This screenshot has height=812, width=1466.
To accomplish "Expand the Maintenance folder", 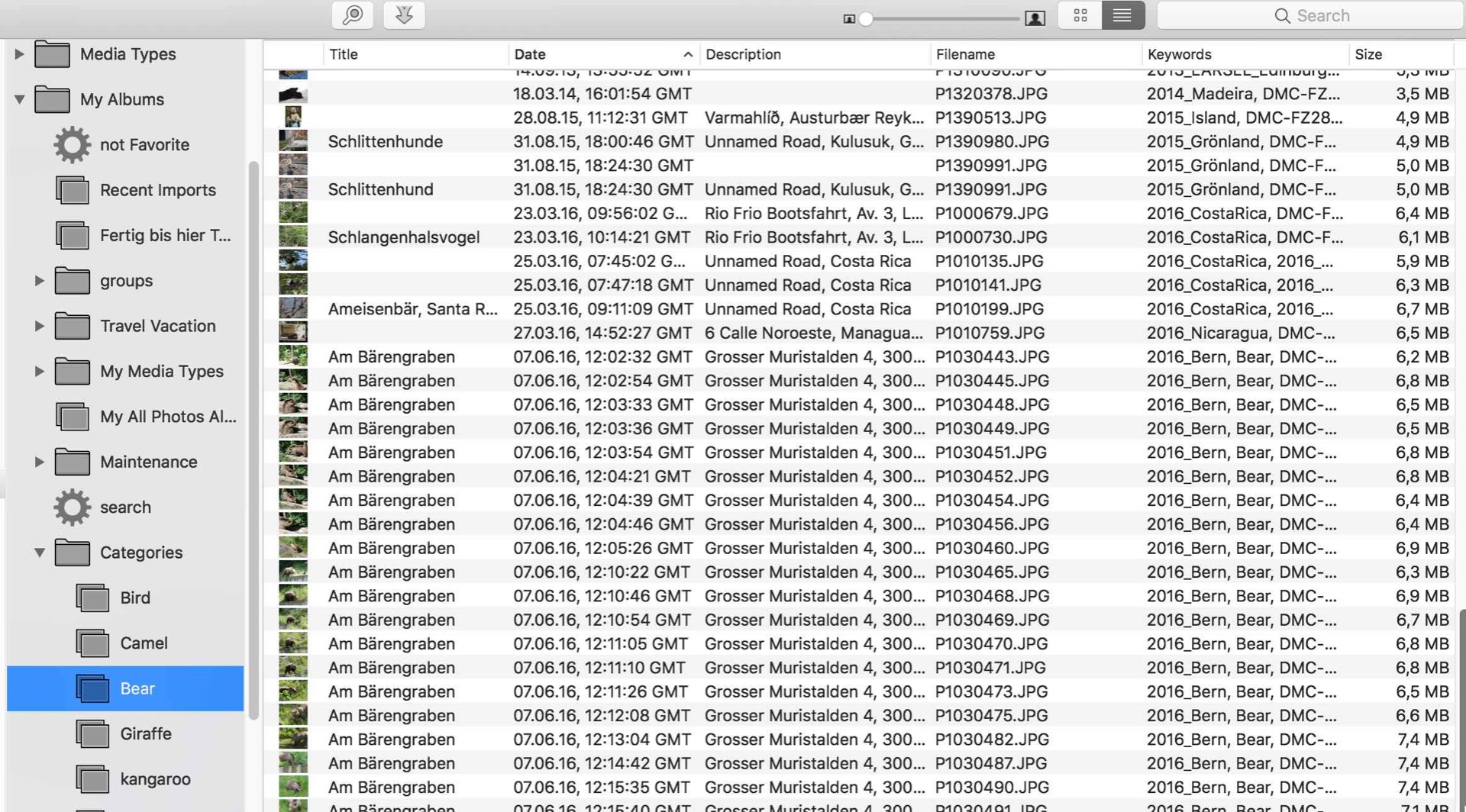I will pyautogui.click(x=39, y=462).
